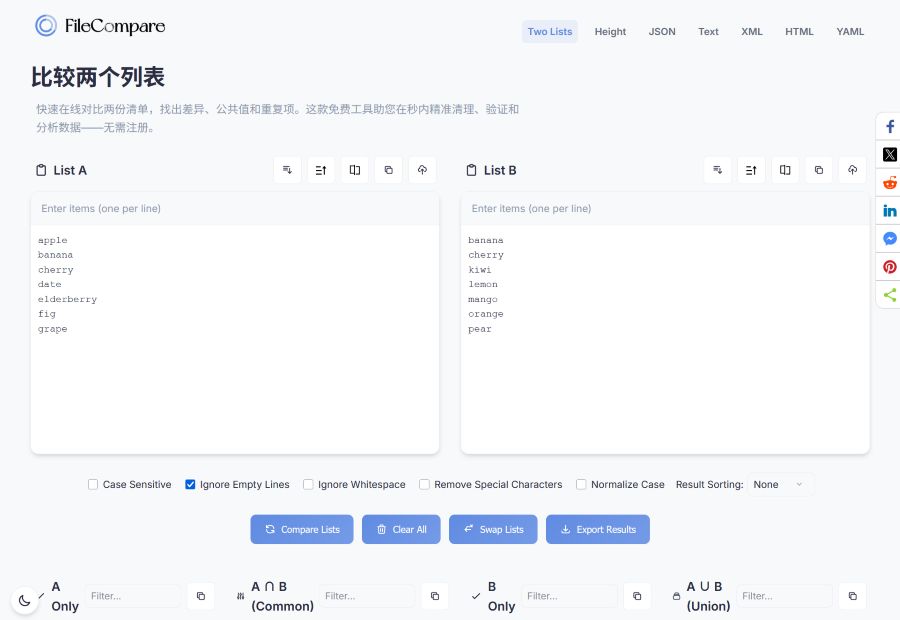Copy the A ∩ B Common results

pyautogui.click(x=435, y=596)
